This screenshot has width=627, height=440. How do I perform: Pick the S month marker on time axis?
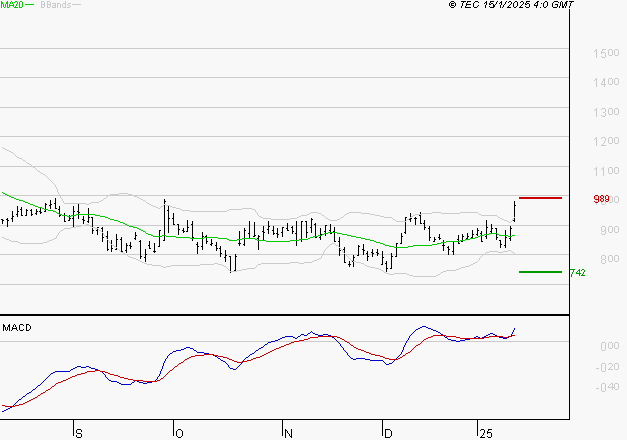click(x=78, y=433)
